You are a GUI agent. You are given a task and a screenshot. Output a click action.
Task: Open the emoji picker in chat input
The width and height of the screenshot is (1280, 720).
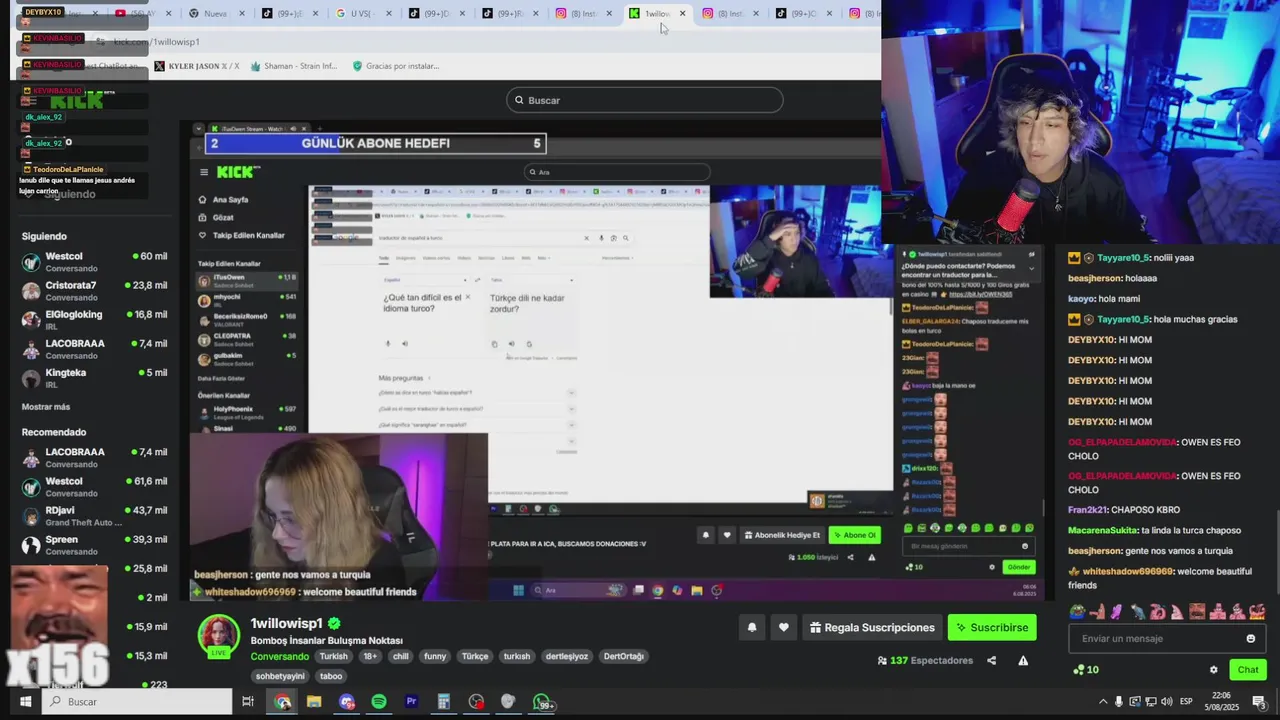pyautogui.click(x=1250, y=639)
